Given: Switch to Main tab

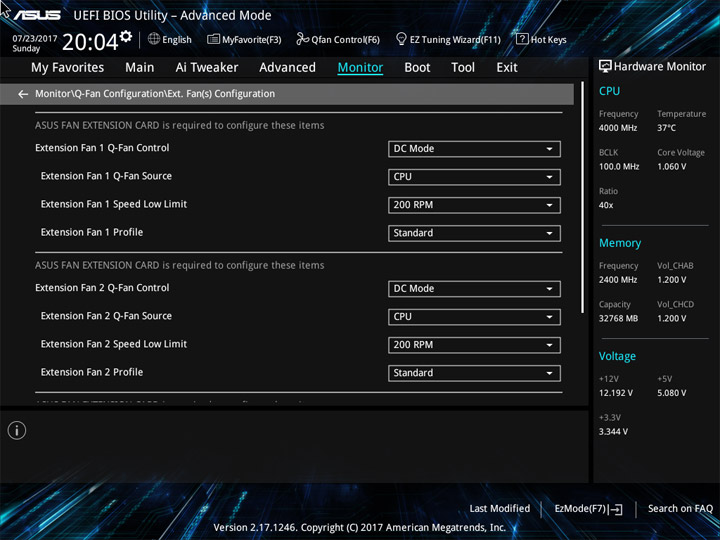Looking at the screenshot, I should pos(140,68).
